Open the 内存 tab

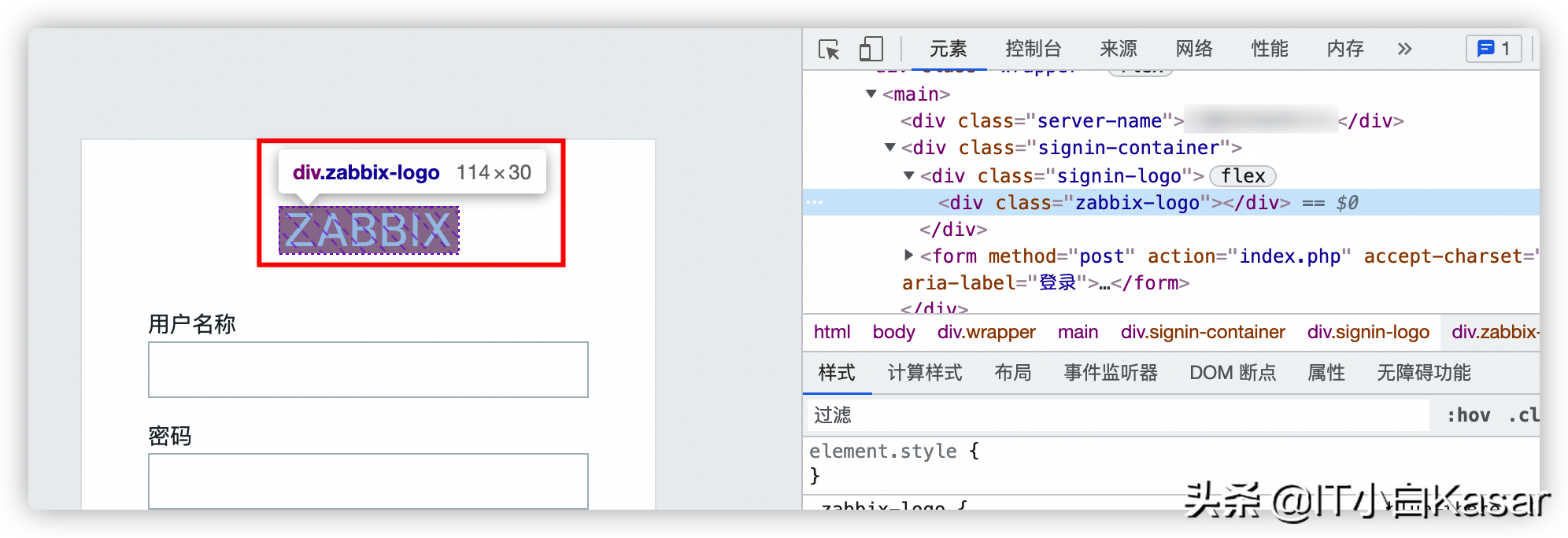click(x=1345, y=49)
